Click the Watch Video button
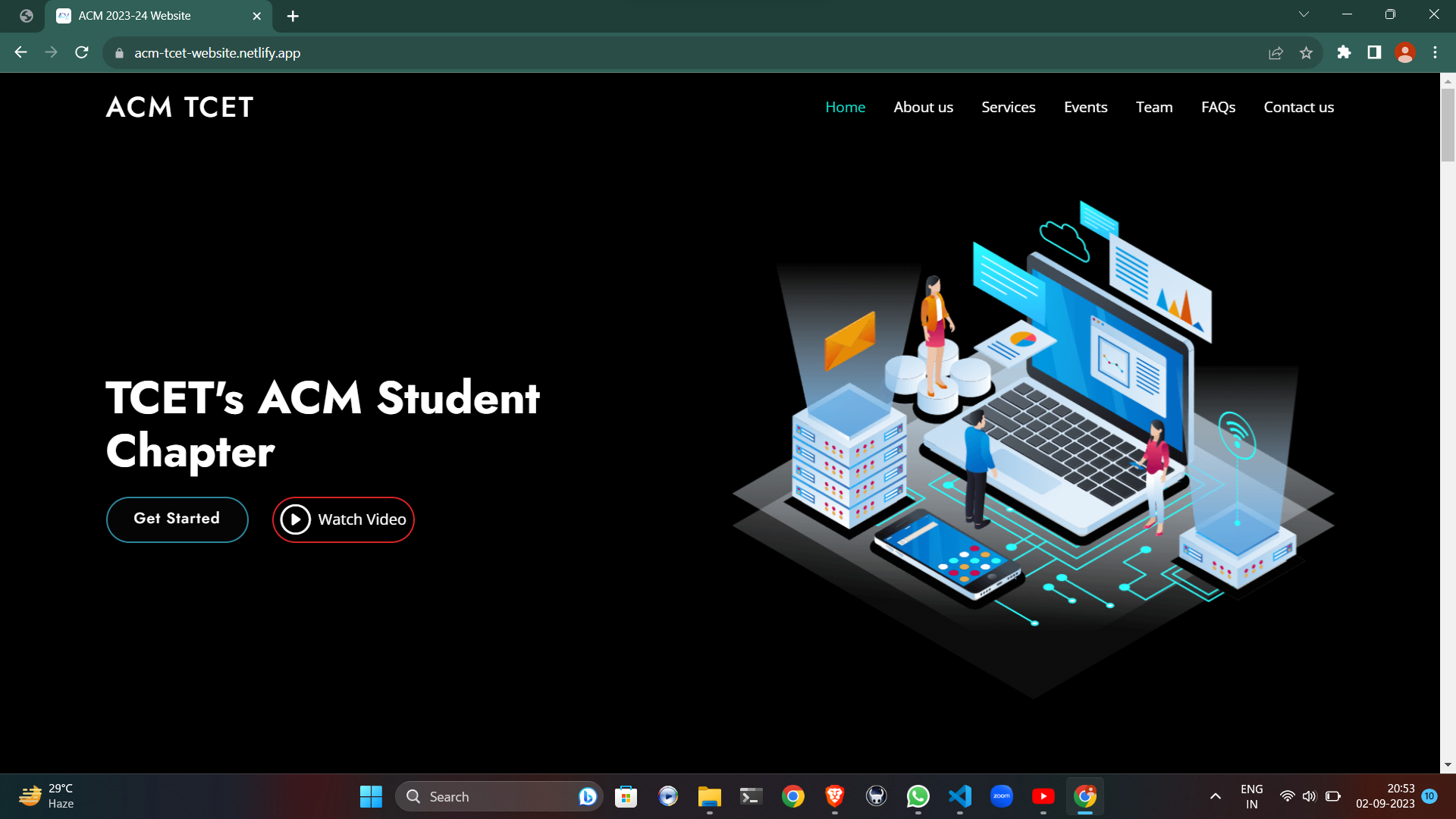The height and width of the screenshot is (819, 1456). coord(343,519)
